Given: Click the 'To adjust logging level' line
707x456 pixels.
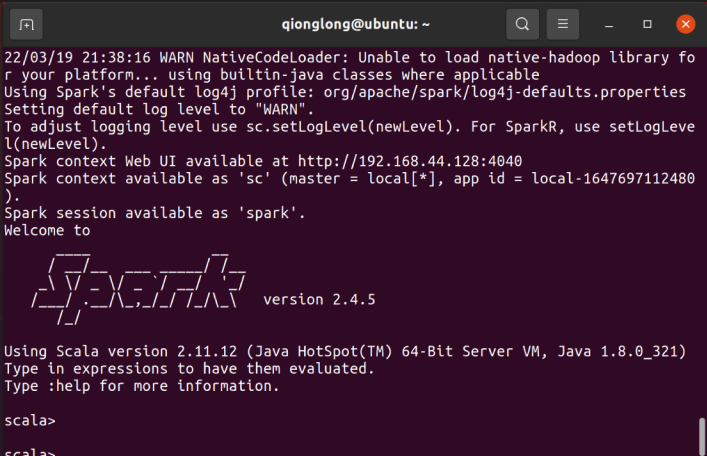Looking at the screenshot, I should tap(349, 135).
